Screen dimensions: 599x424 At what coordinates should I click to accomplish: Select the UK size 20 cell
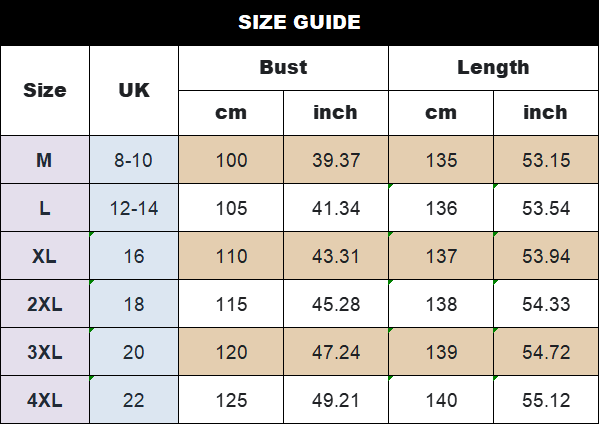[x=134, y=352]
